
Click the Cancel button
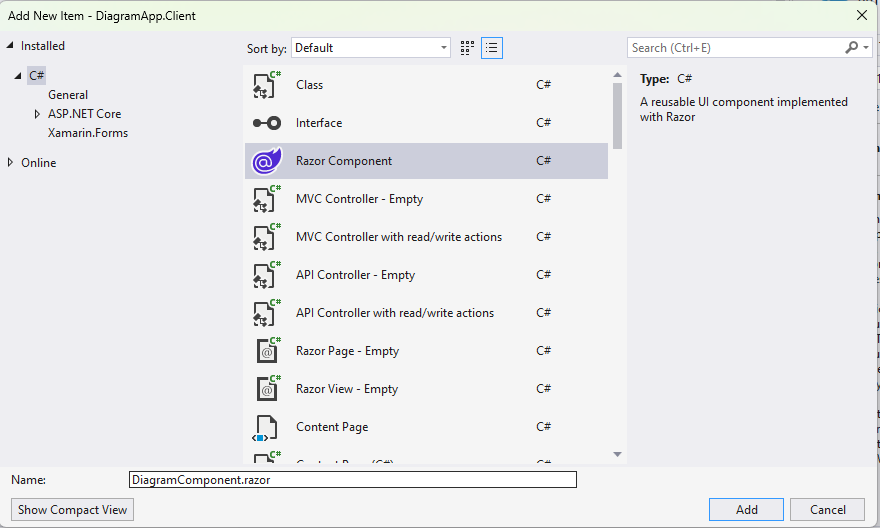pyautogui.click(x=827, y=509)
